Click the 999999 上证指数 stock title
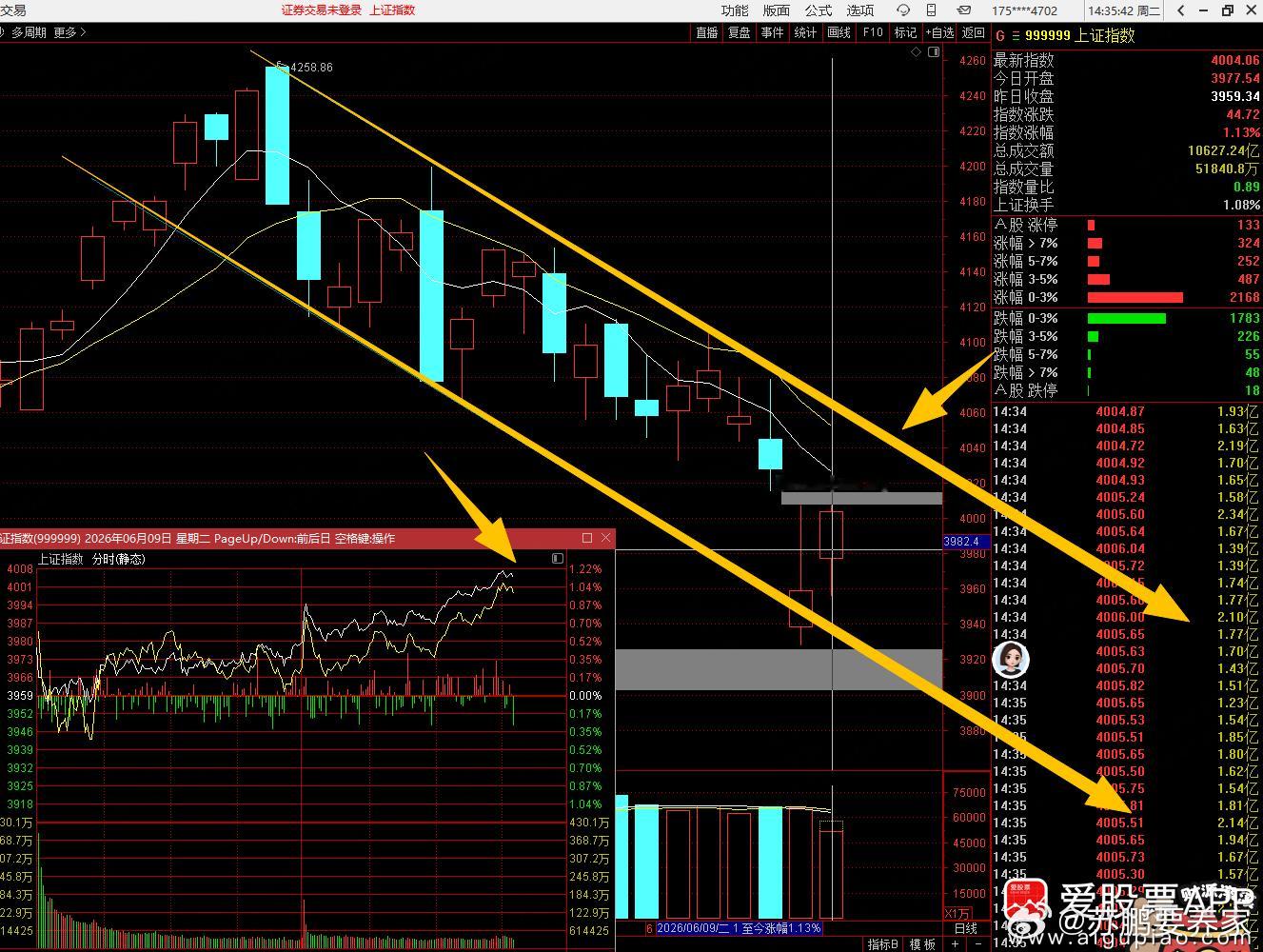1263x952 pixels. [x=1079, y=35]
